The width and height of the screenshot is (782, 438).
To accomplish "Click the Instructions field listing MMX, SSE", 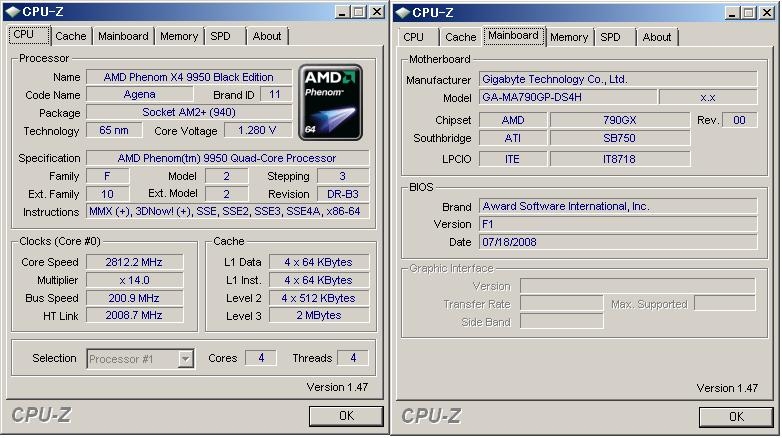I will [227, 211].
